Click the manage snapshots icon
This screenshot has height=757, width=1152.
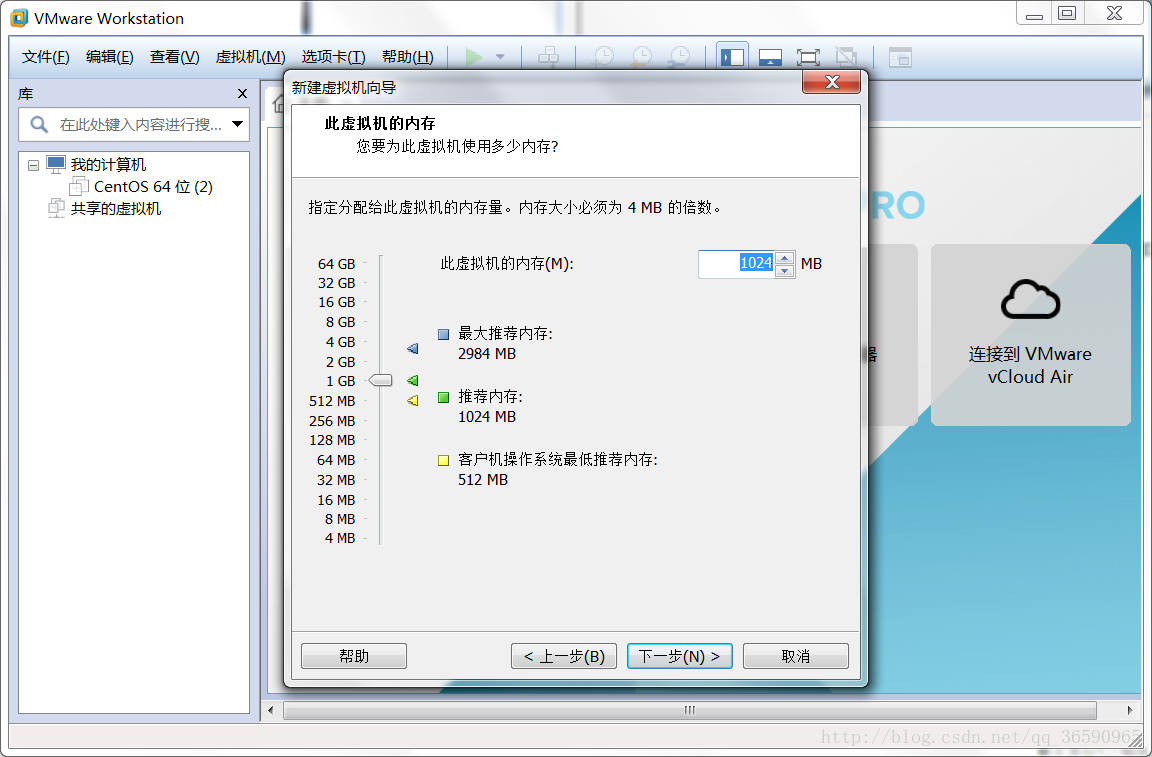[680, 57]
